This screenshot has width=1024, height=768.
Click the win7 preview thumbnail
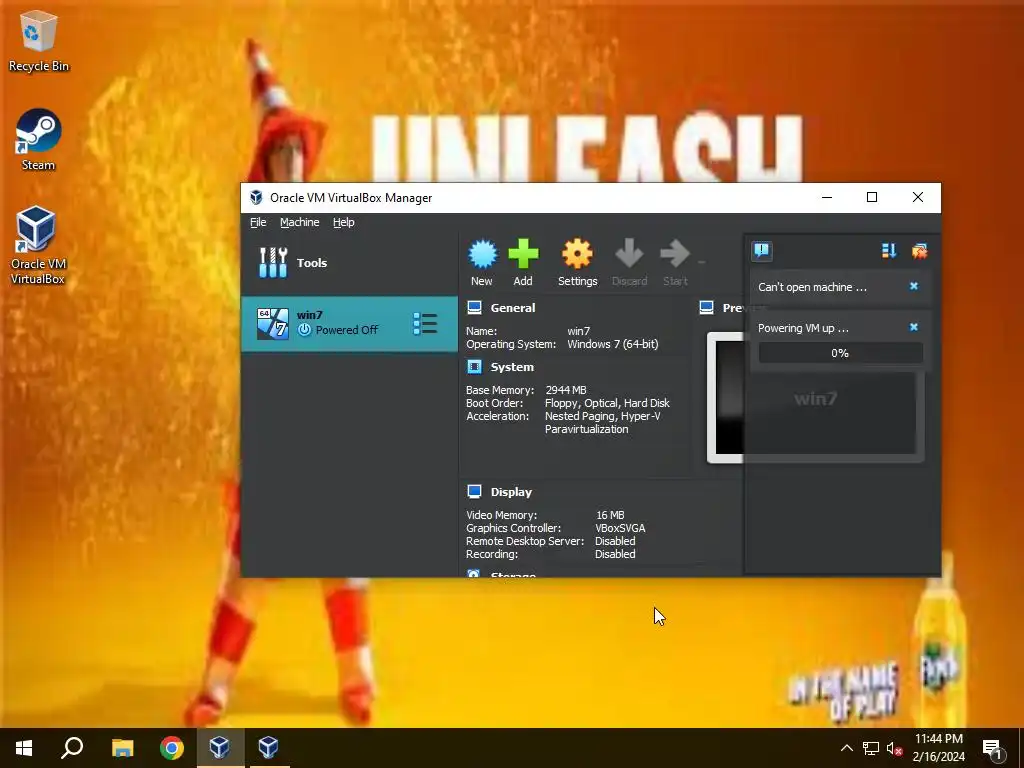(816, 398)
